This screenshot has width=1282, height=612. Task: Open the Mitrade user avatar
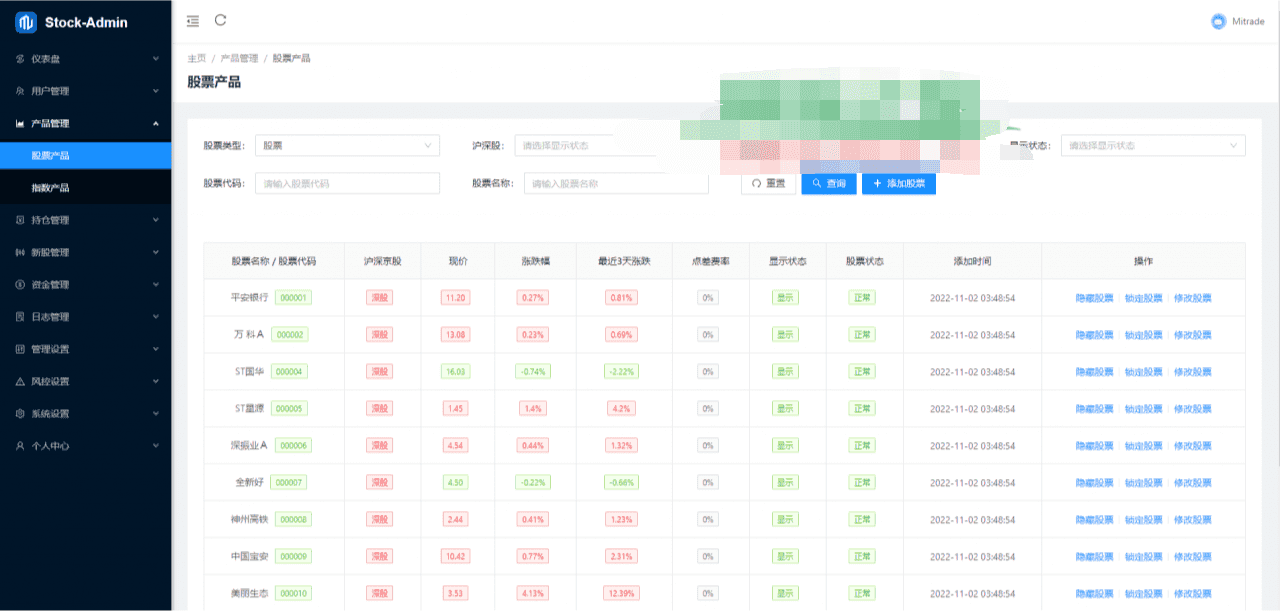coord(1218,21)
